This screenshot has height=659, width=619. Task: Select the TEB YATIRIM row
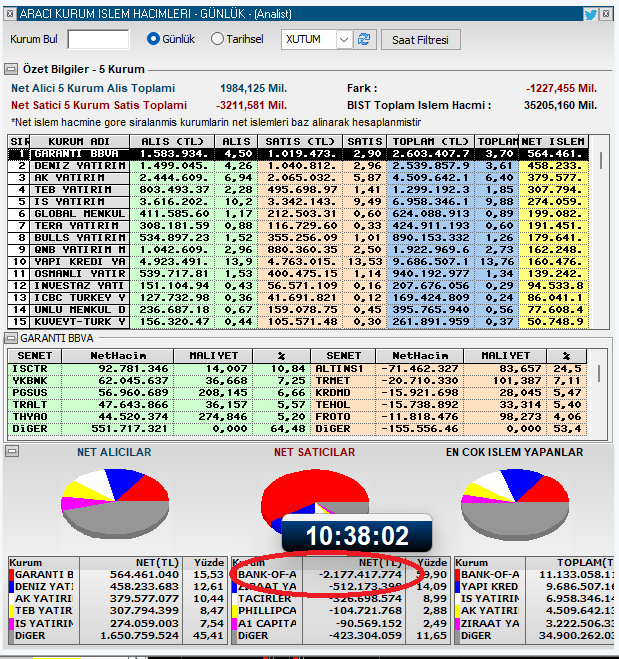pyautogui.click(x=298, y=190)
